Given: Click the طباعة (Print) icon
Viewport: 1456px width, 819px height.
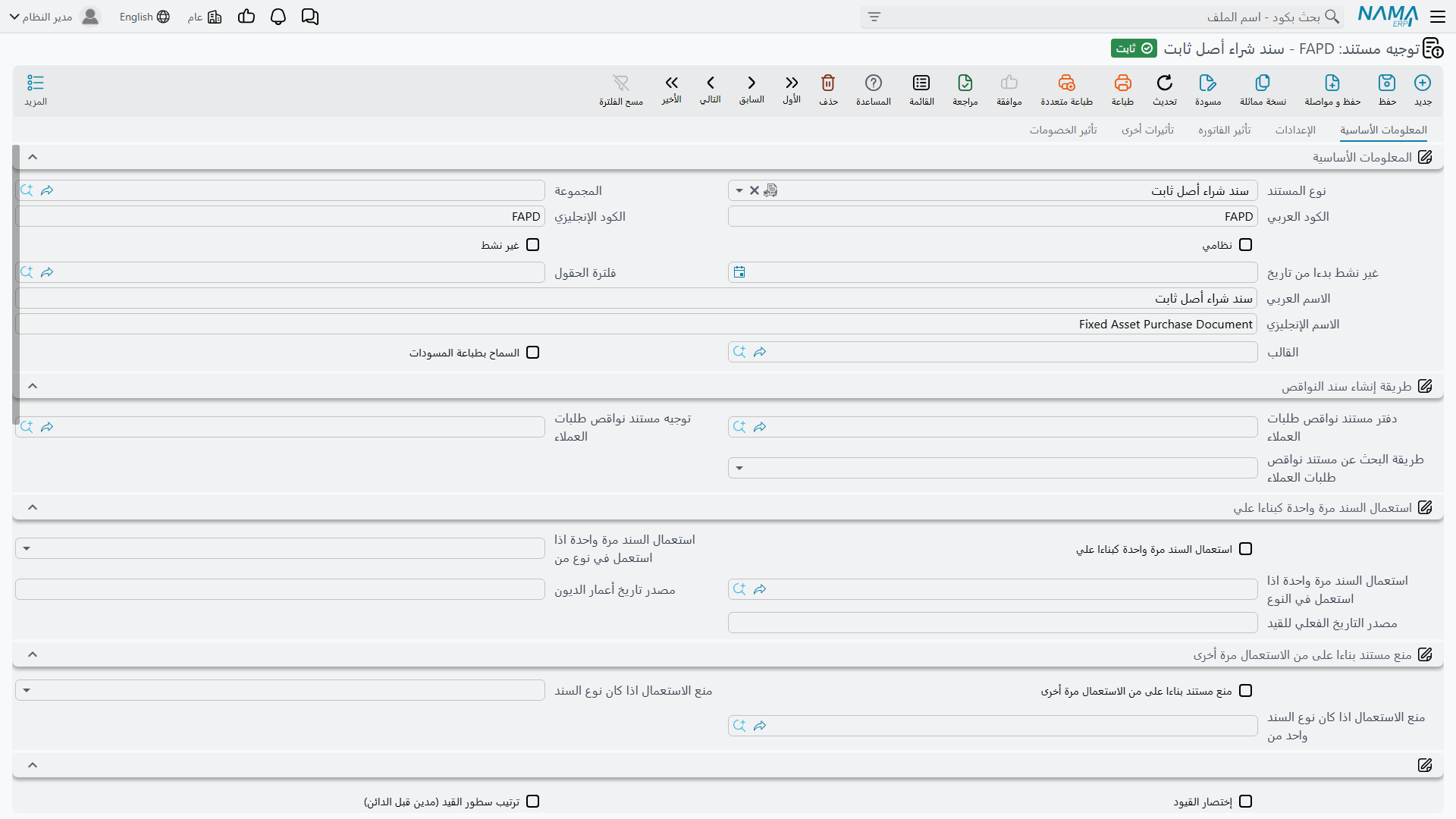Looking at the screenshot, I should (1122, 83).
